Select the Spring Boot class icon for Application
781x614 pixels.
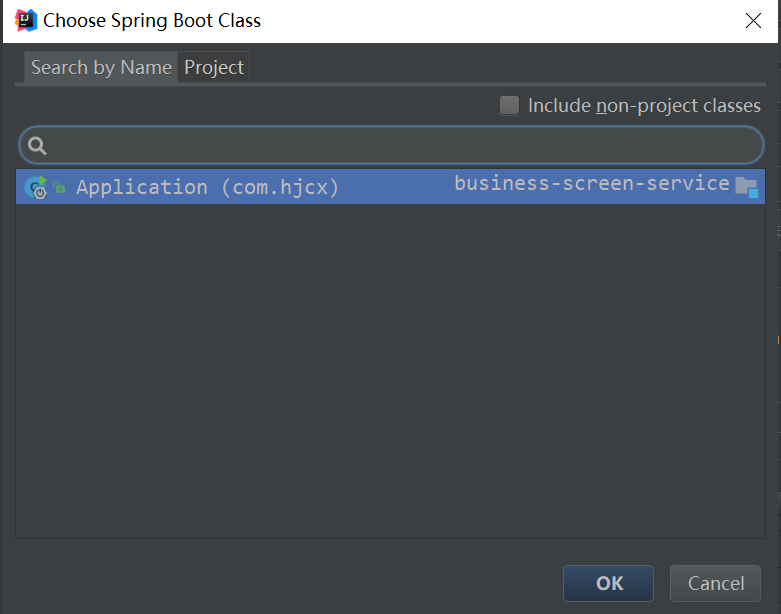point(36,187)
